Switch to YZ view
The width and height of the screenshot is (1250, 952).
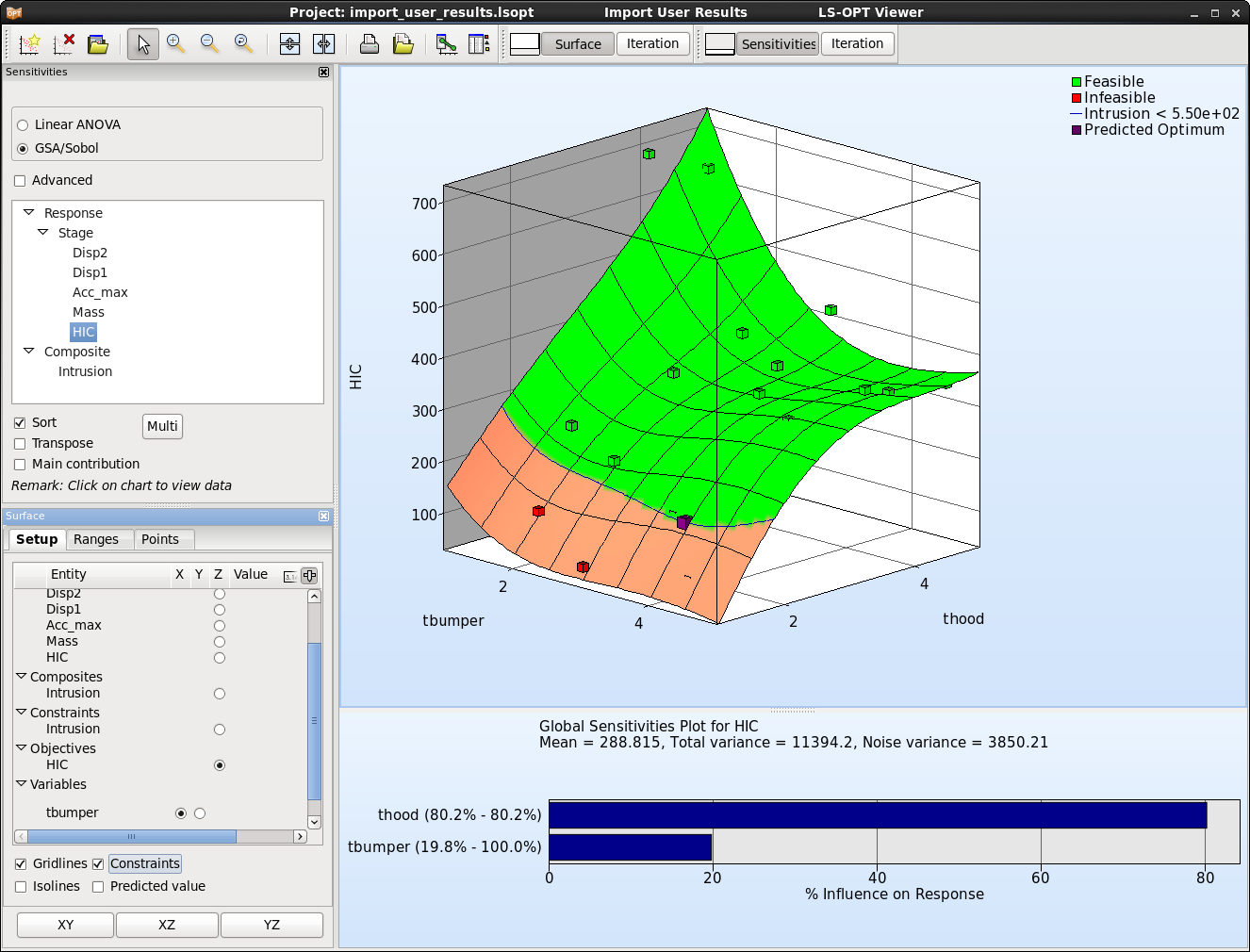[271, 925]
